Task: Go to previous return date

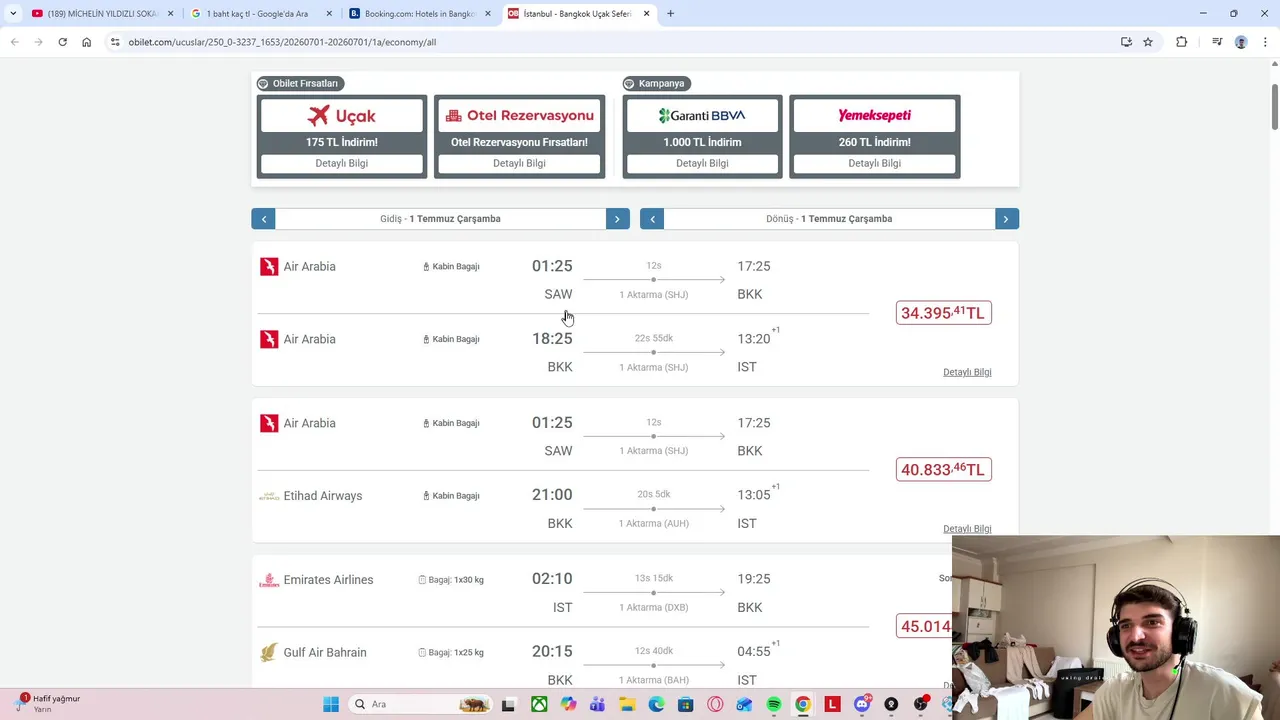Action: point(652,219)
